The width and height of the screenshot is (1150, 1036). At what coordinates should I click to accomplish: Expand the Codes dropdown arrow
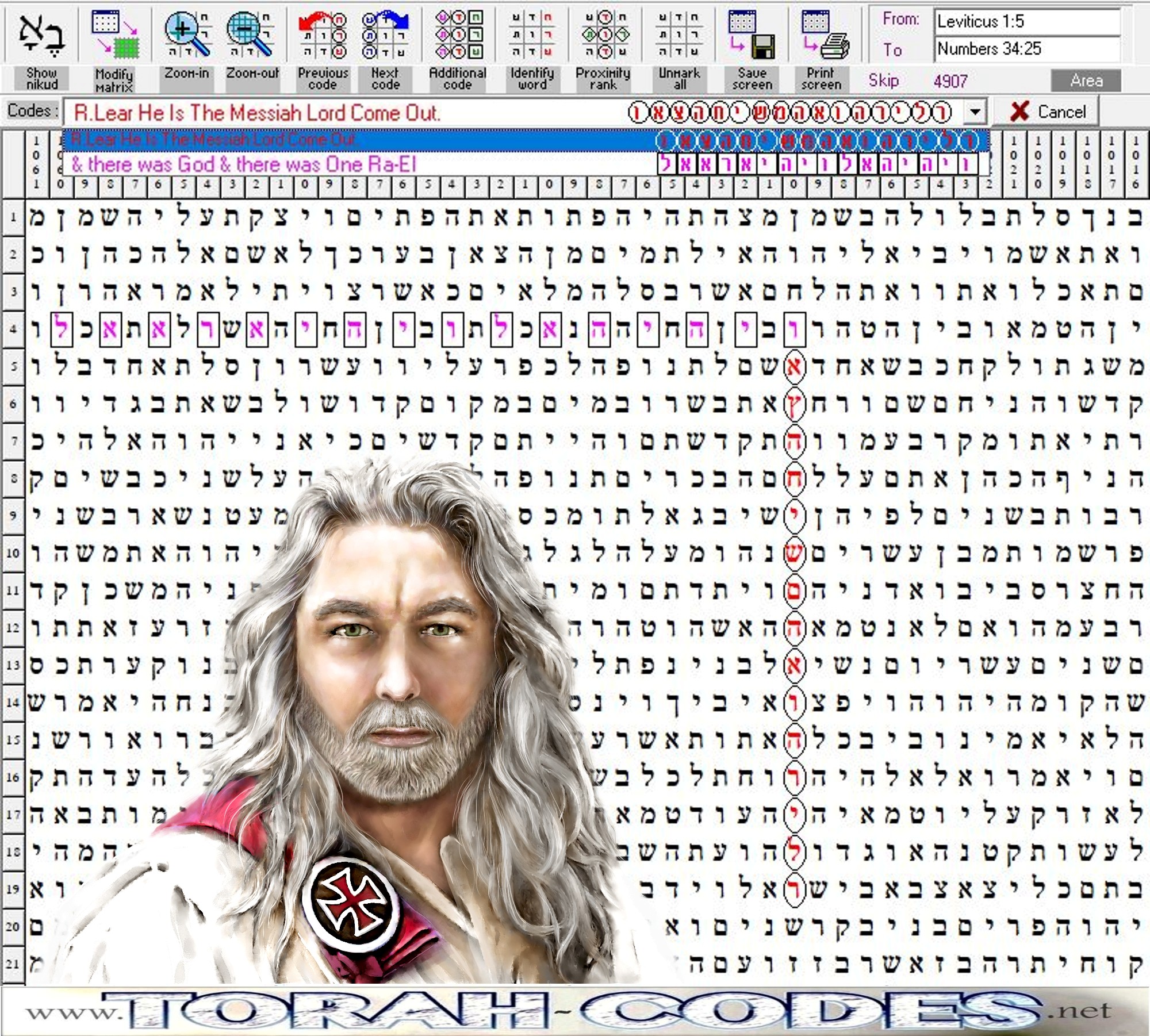(975, 112)
